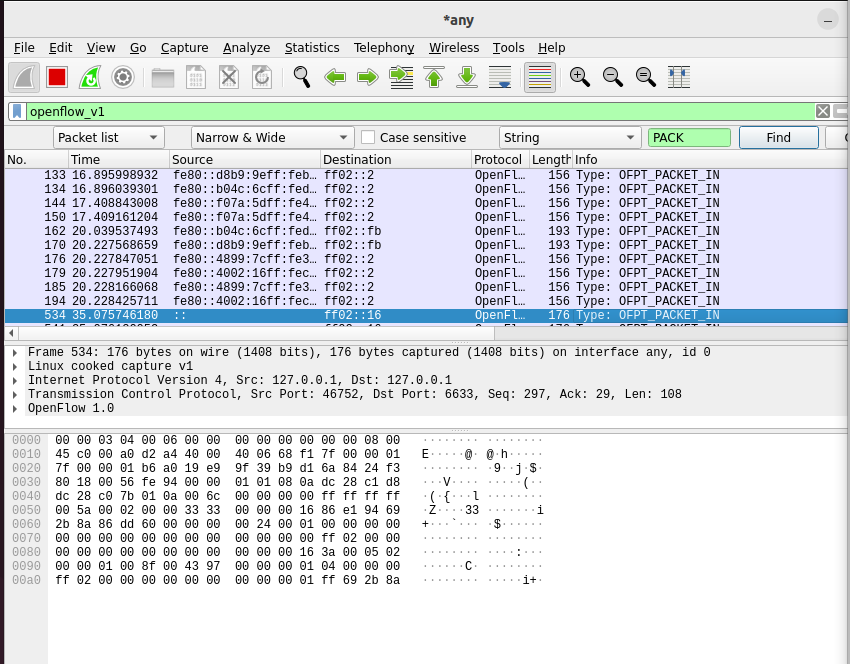This screenshot has height=664, width=850.
Task: Close this capture file with the toolbar icon
Action: coord(229,78)
